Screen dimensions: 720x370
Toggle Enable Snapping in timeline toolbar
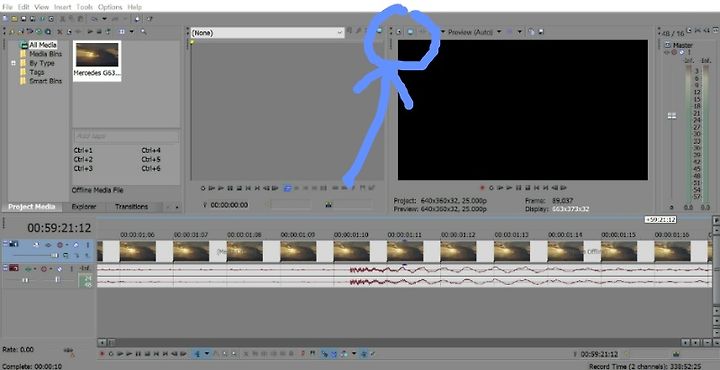click(325, 353)
